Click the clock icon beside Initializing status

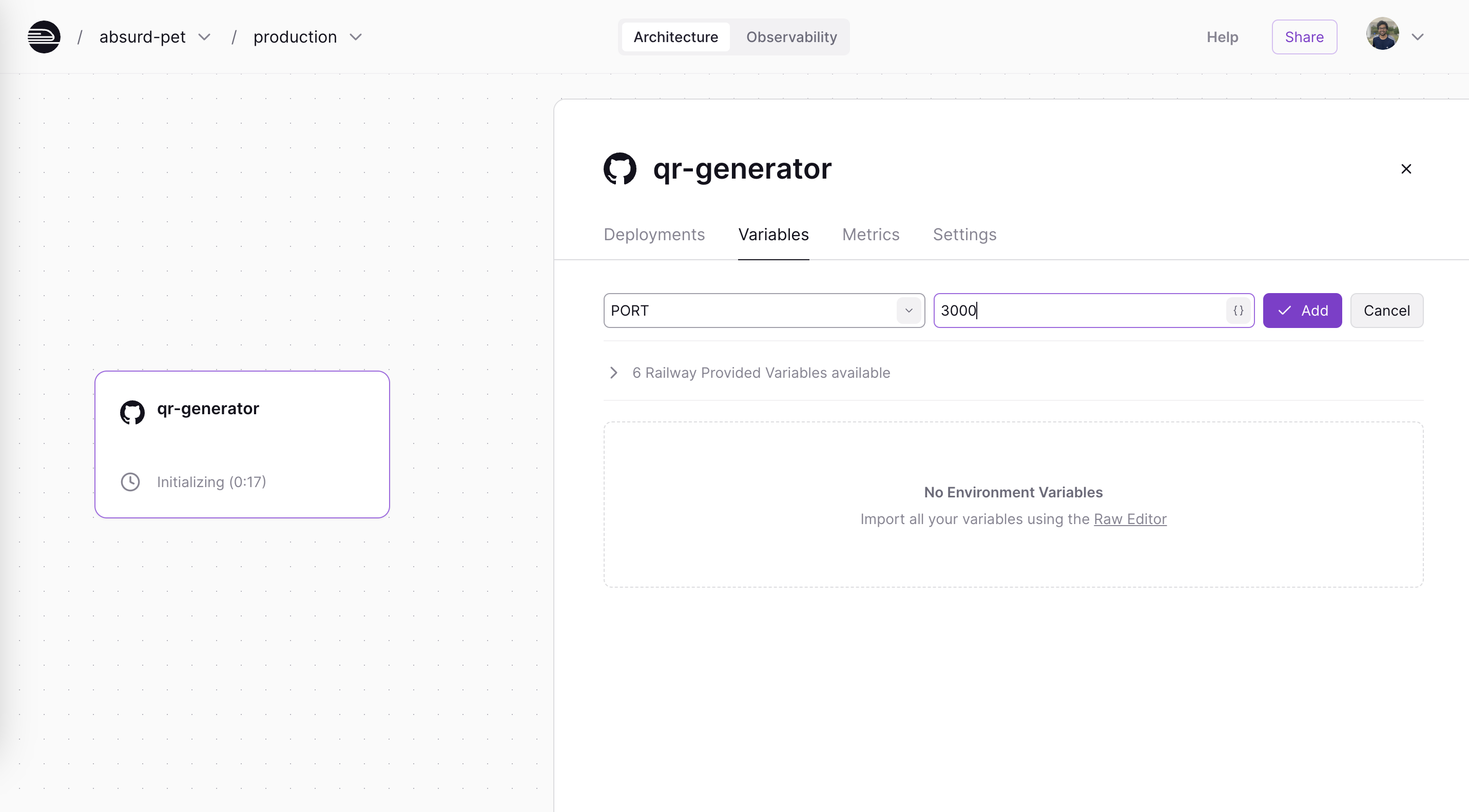(x=130, y=482)
